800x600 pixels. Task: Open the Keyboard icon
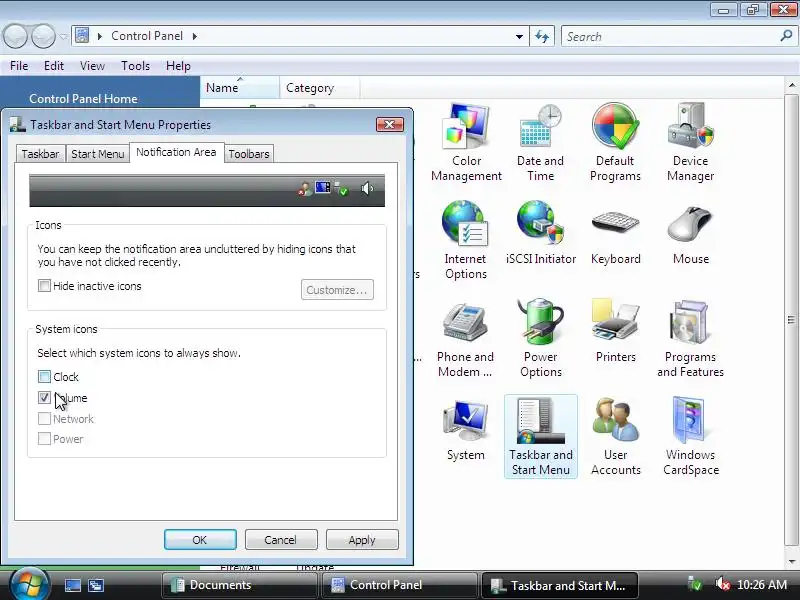tap(615, 233)
